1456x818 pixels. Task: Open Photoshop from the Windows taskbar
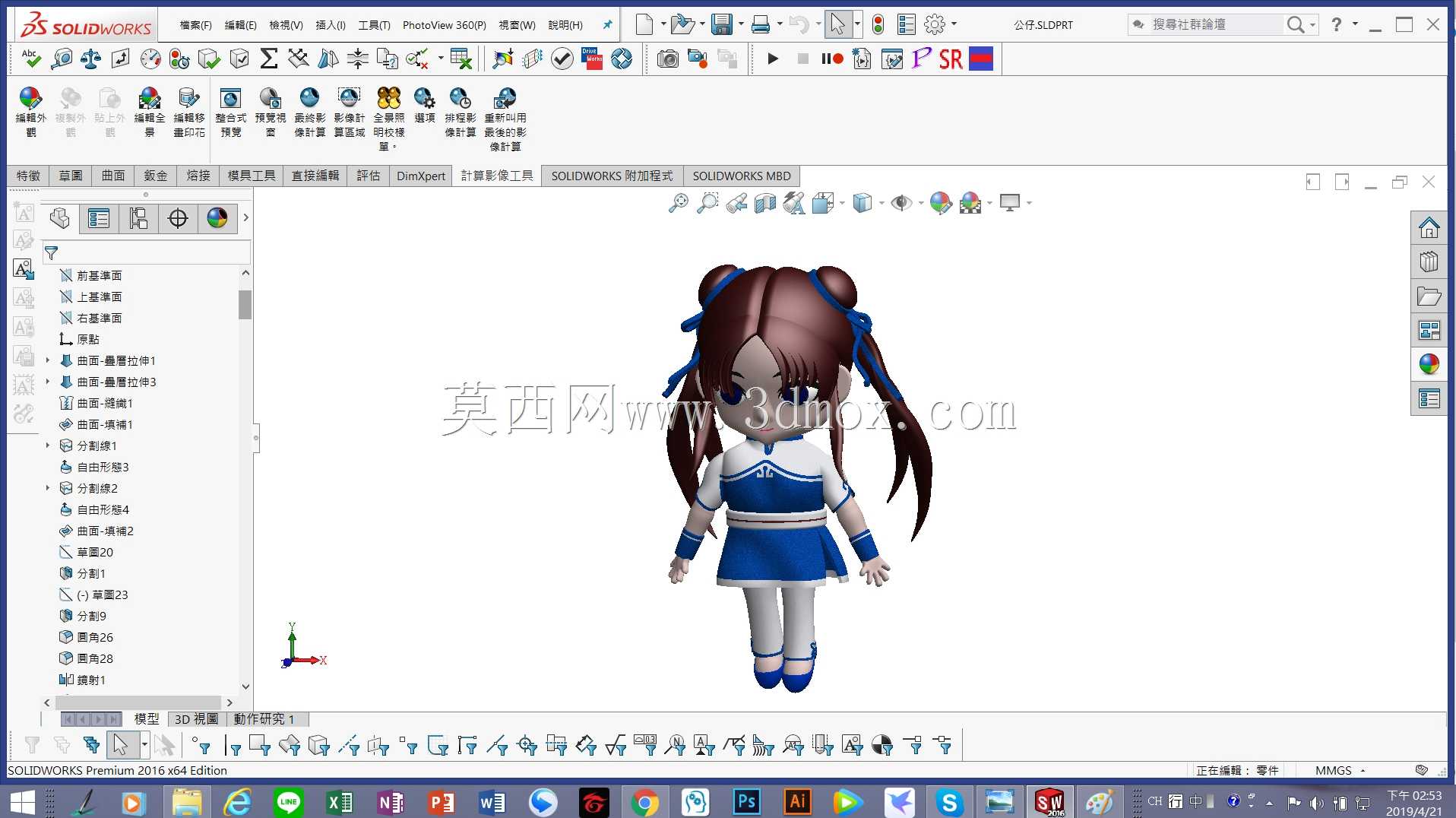pyautogui.click(x=746, y=801)
